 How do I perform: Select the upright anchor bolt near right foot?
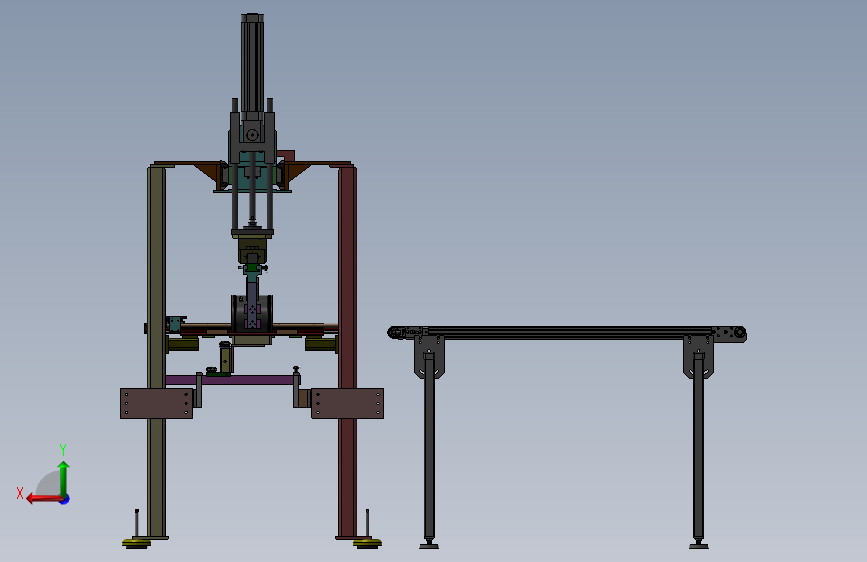coord(367,523)
